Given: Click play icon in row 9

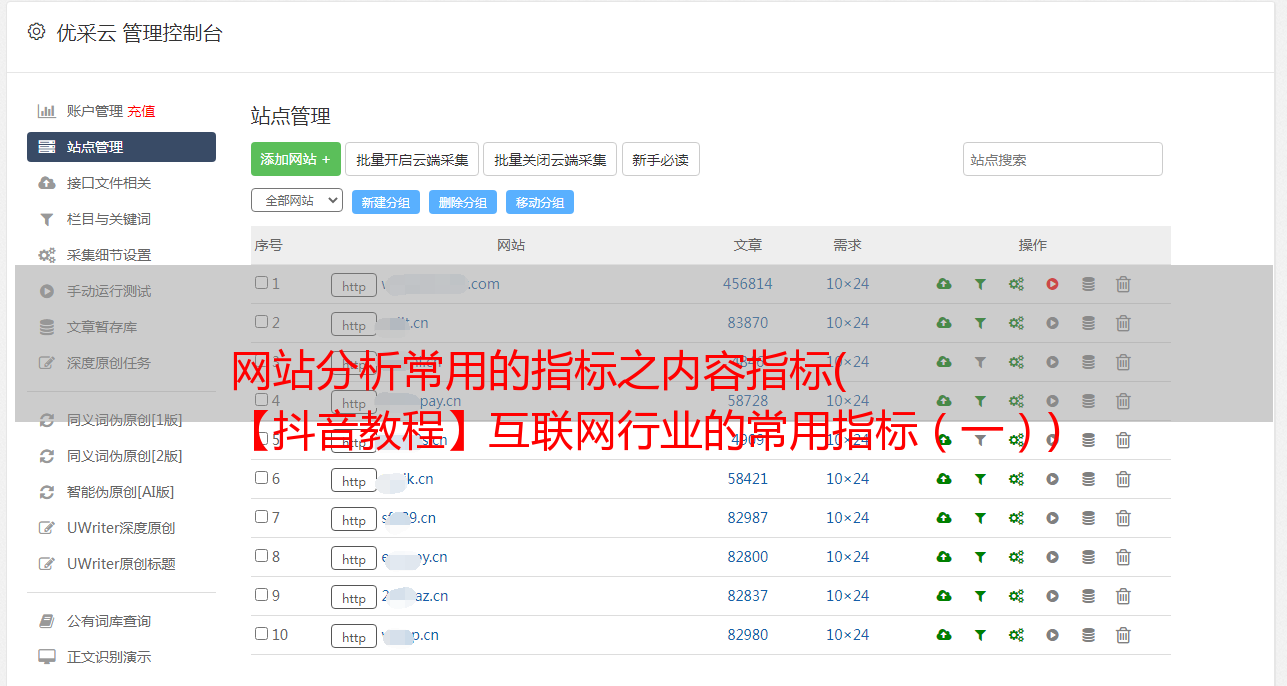Looking at the screenshot, I should click(x=1052, y=596).
